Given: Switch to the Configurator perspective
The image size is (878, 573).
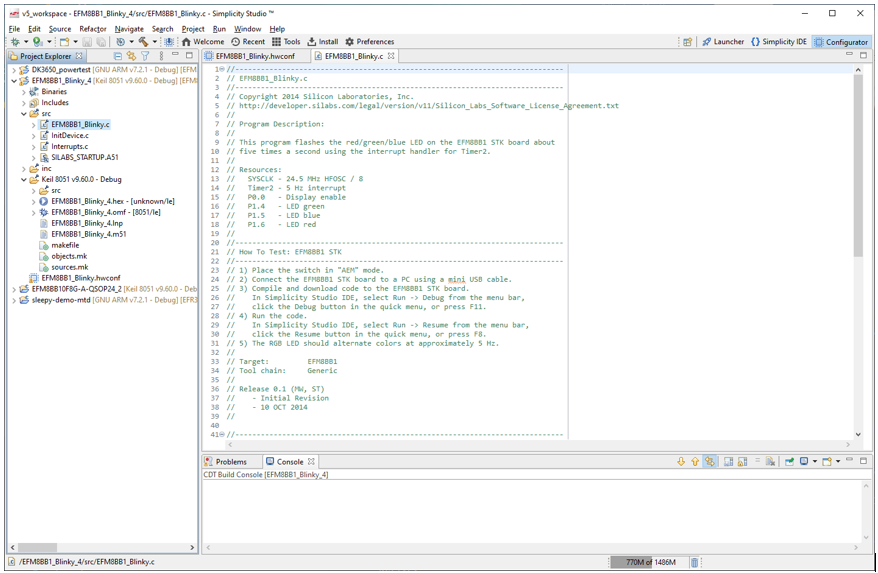Looking at the screenshot, I should tap(841, 42).
